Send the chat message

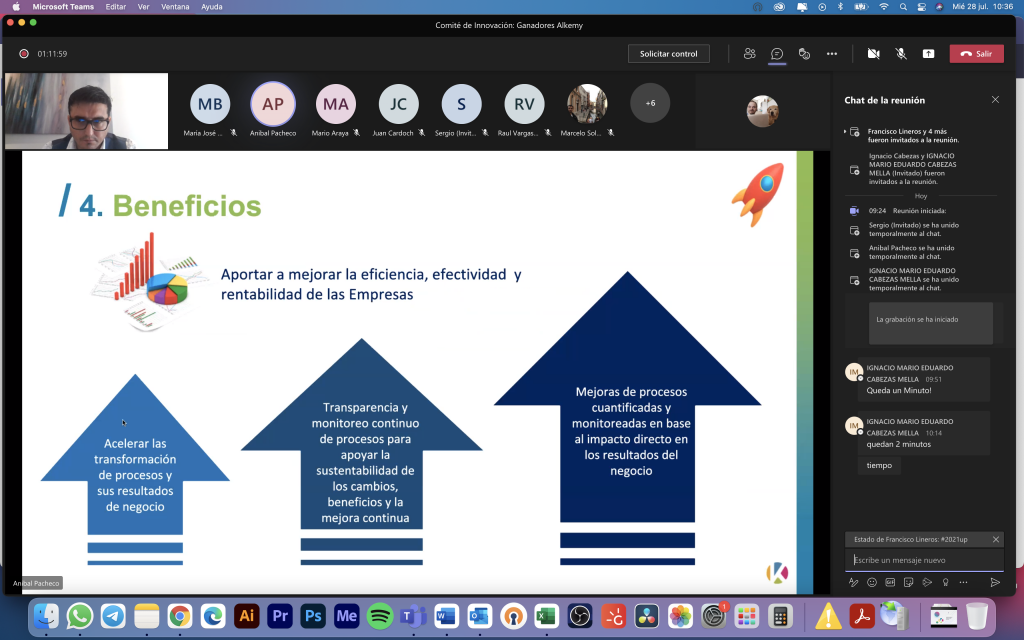click(x=995, y=582)
